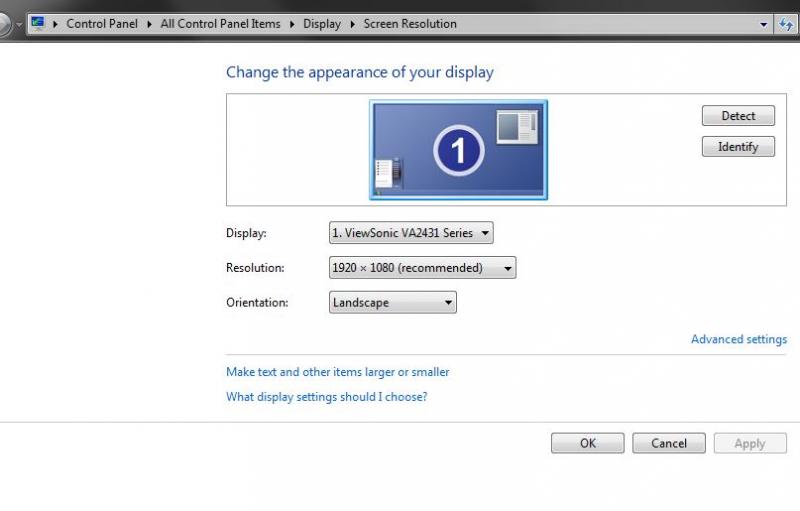Open the Orientation dropdown showing Landscape
This screenshot has width=800, height=511.
click(x=392, y=302)
